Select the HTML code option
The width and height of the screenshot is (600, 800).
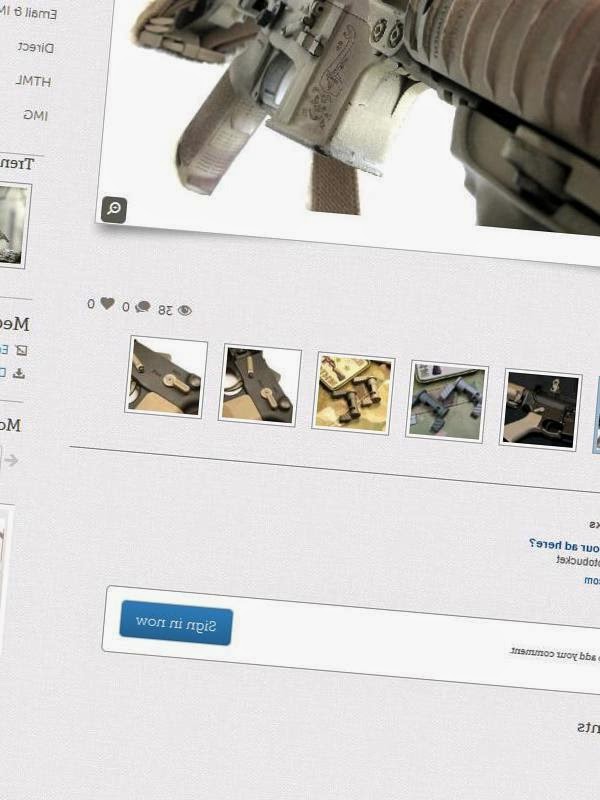(33, 81)
